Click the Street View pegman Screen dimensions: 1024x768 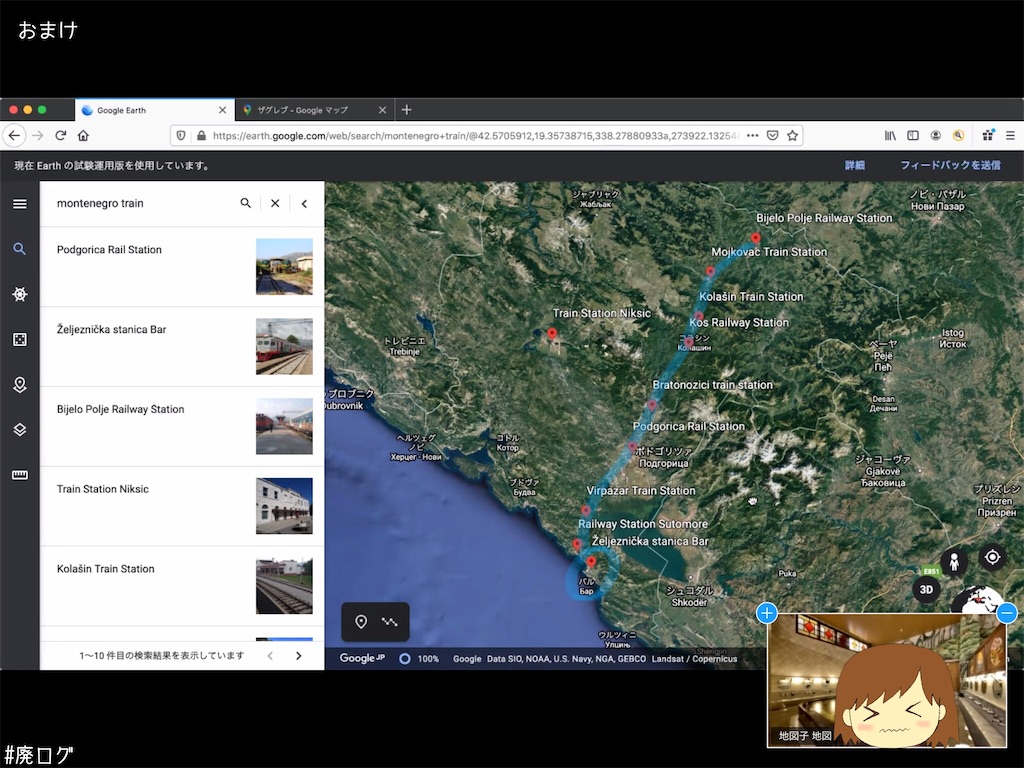954,562
